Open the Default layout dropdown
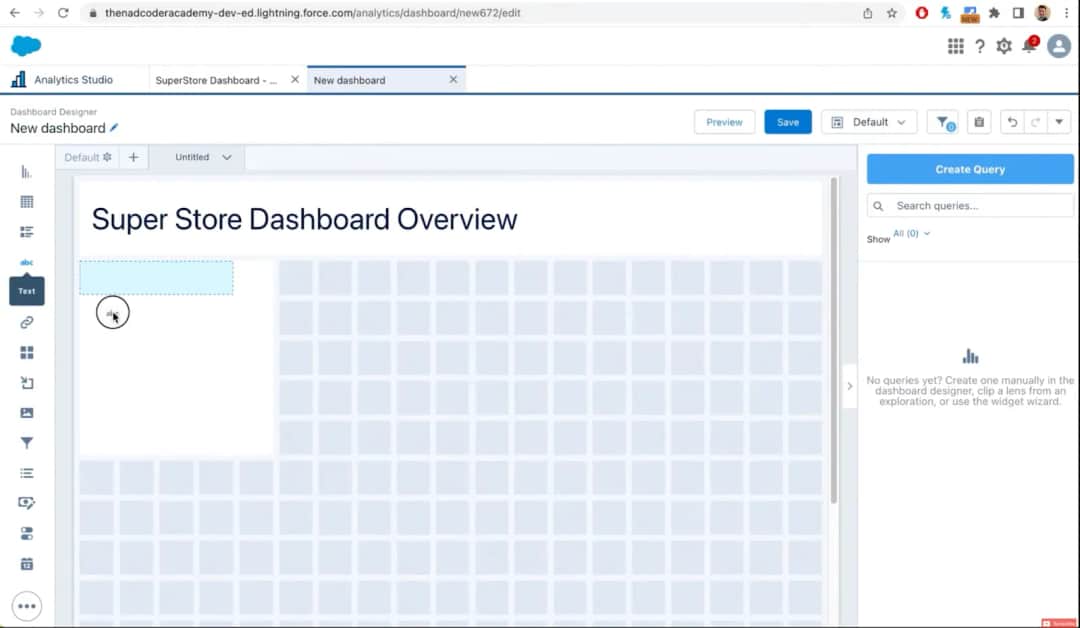This screenshot has width=1080, height=628. point(869,123)
